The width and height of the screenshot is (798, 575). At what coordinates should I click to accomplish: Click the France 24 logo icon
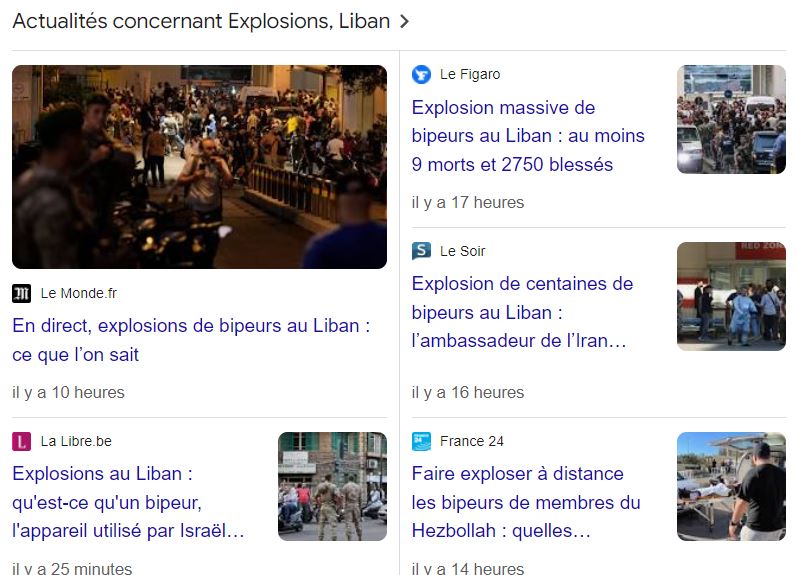pos(421,441)
